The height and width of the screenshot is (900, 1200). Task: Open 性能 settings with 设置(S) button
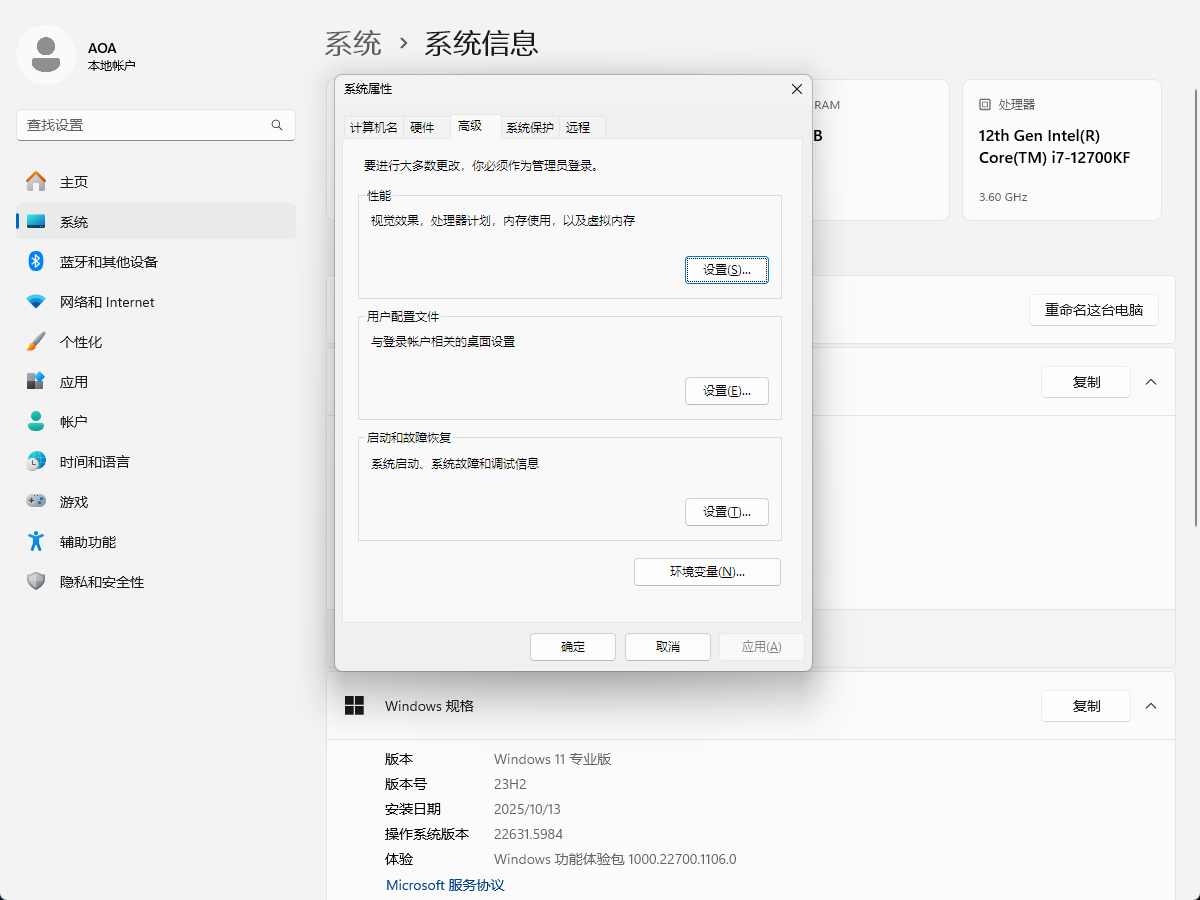(726, 270)
